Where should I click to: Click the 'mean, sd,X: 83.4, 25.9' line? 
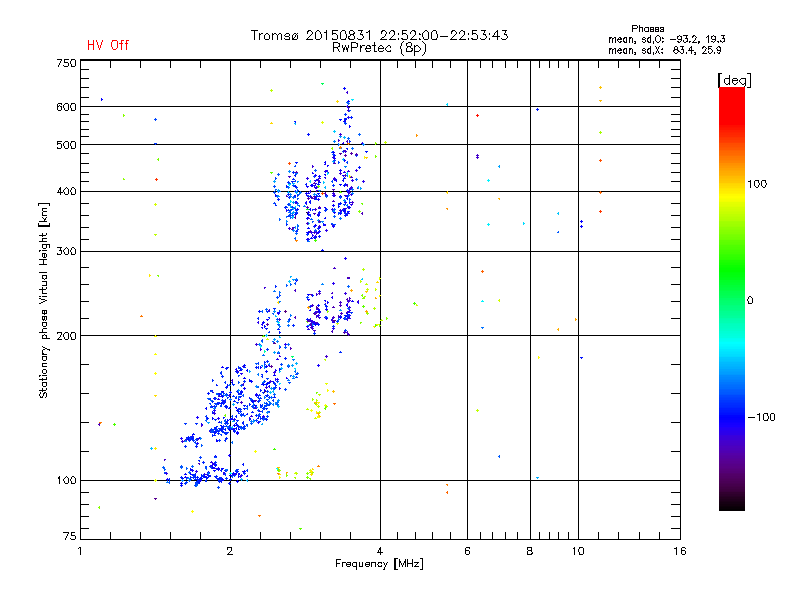(x=664, y=50)
